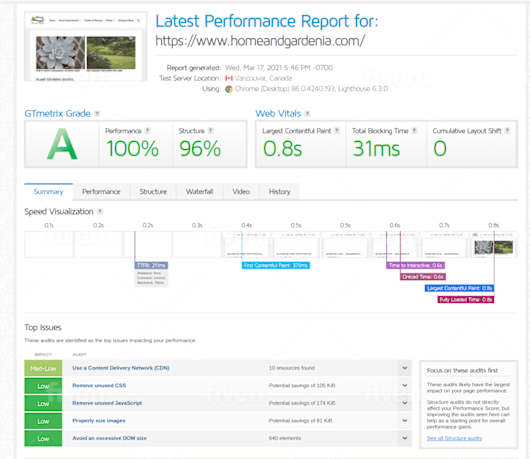
Task: Click the report generated date text
Action: pos(279,68)
